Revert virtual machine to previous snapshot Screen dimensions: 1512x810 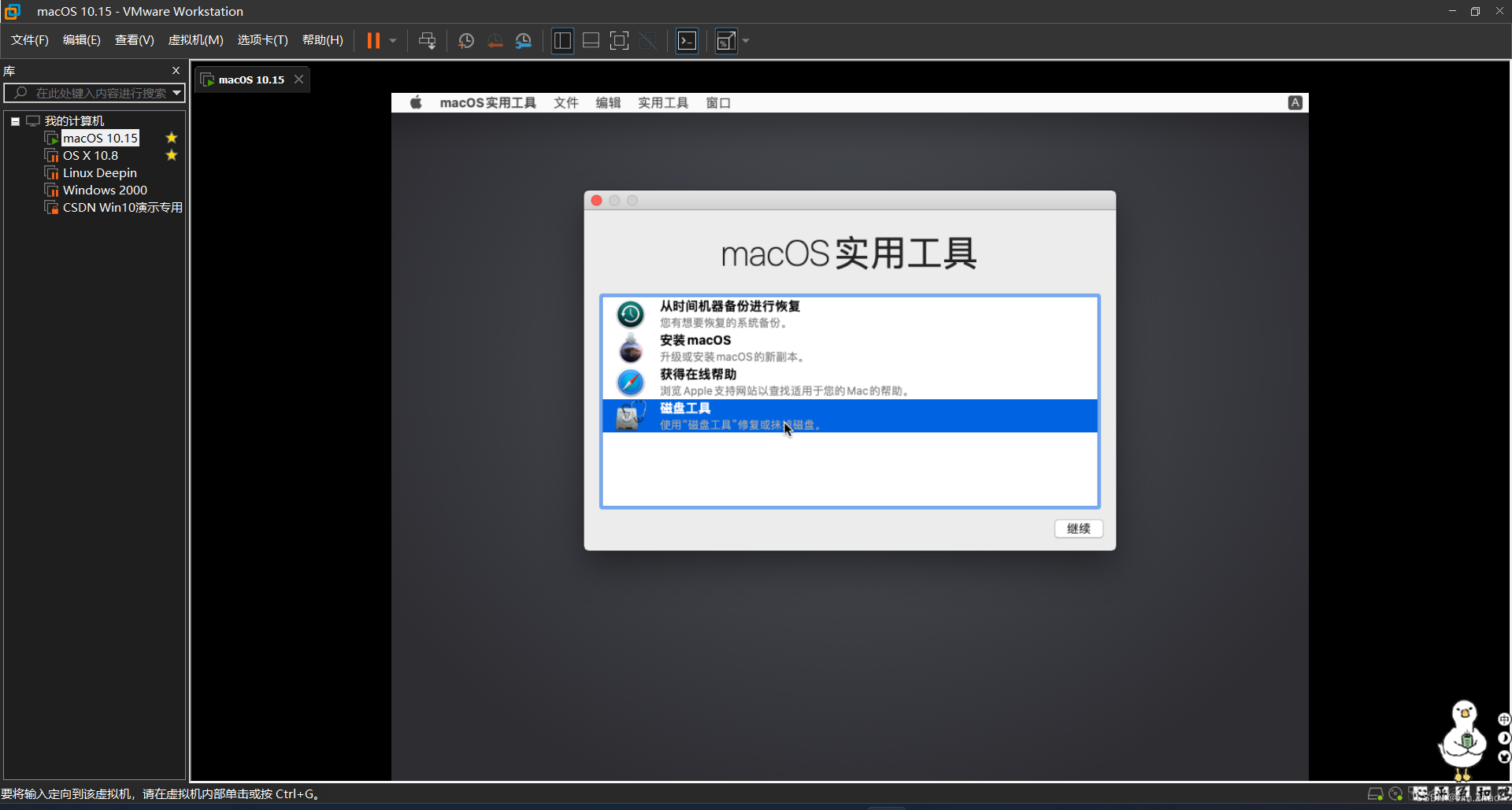(495, 41)
